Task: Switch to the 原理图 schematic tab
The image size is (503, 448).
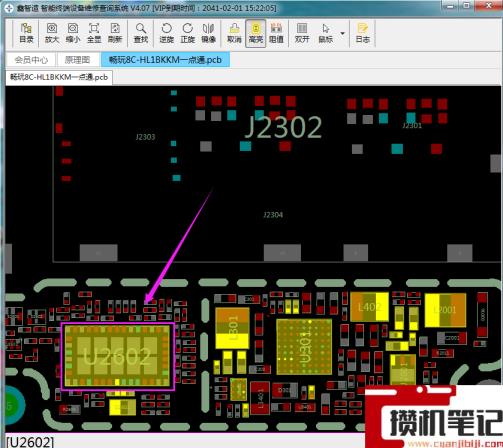Action: (78, 60)
